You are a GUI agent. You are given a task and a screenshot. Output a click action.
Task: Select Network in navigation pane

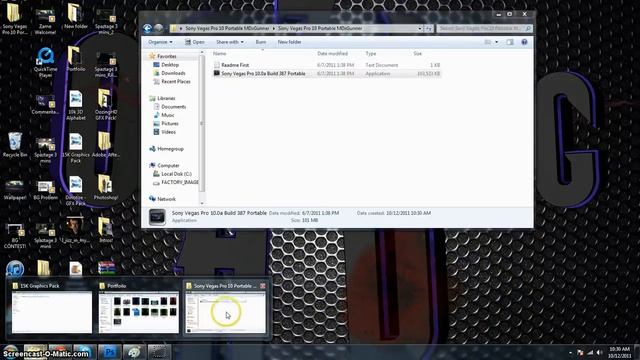pos(167,199)
